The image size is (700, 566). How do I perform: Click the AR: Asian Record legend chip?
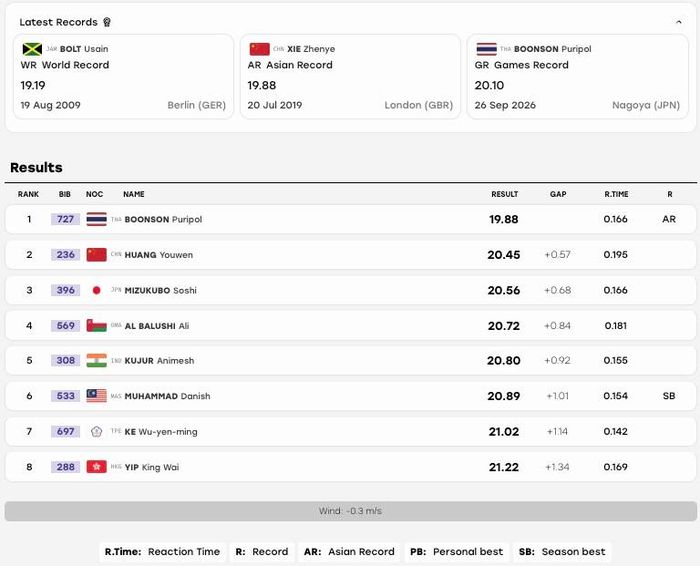(349, 552)
